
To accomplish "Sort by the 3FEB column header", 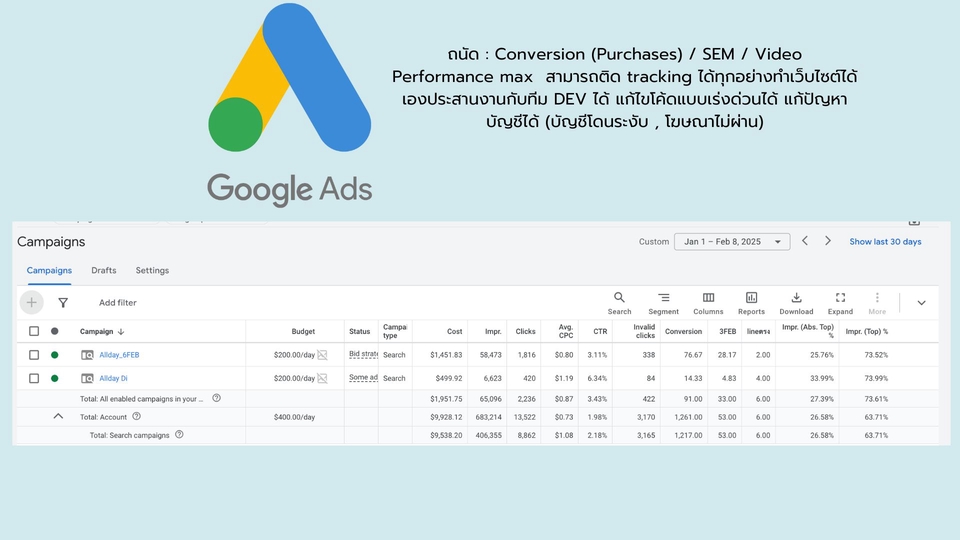I will [727, 331].
